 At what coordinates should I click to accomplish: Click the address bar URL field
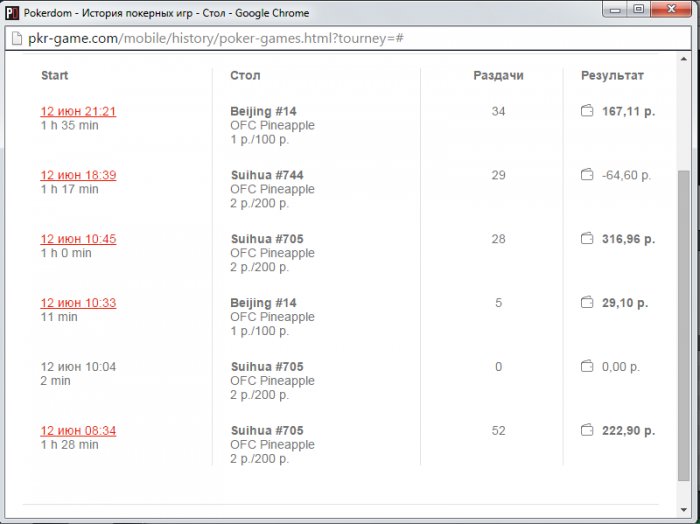[348, 38]
